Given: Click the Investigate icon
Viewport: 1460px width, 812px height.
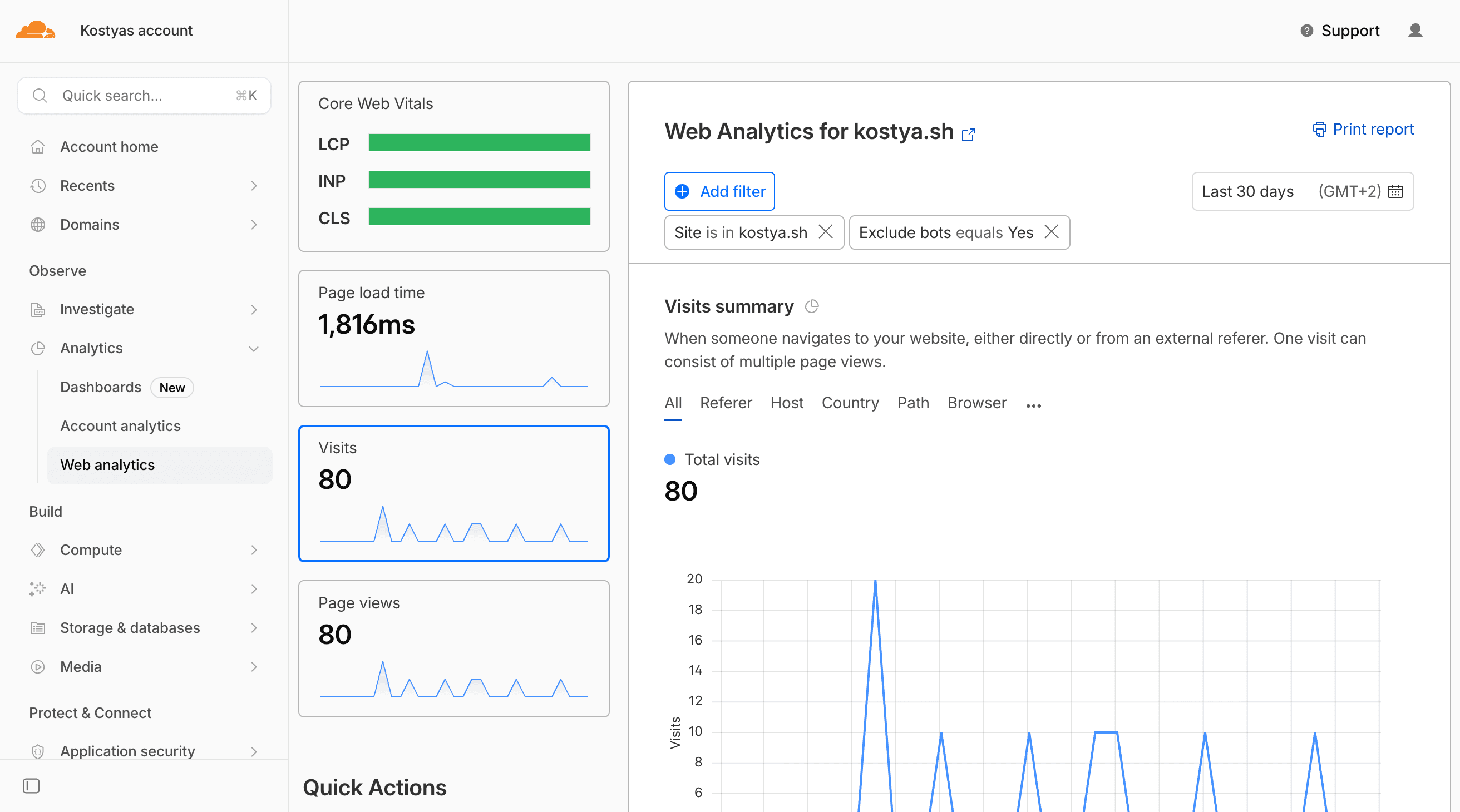Looking at the screenshot, I should [38, 309].
